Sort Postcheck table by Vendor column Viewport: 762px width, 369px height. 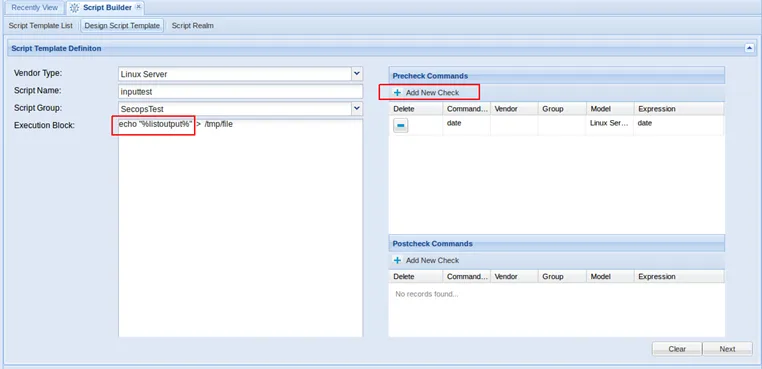(x=514, y=276)
